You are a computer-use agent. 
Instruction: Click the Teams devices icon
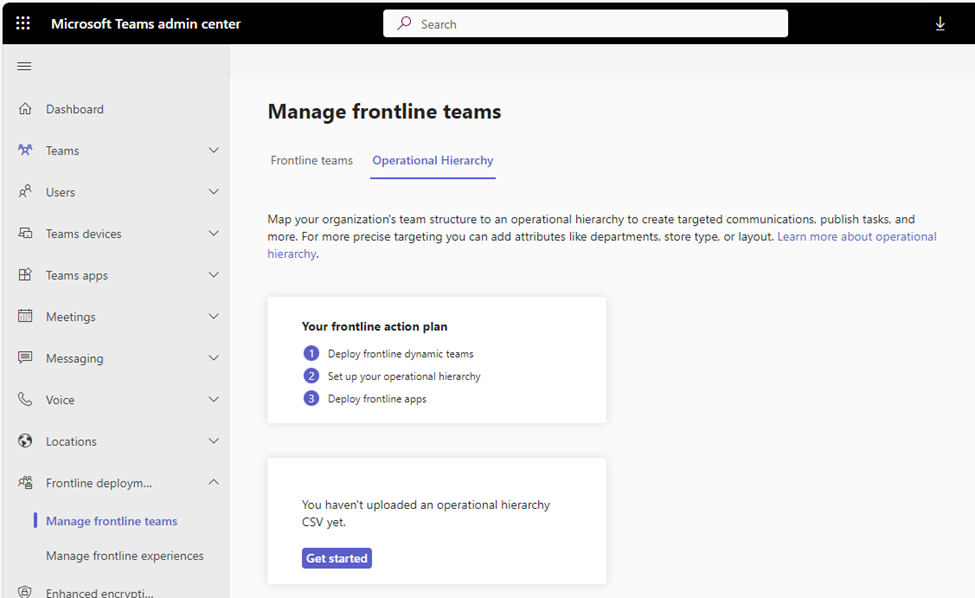[x=25, y=233]
